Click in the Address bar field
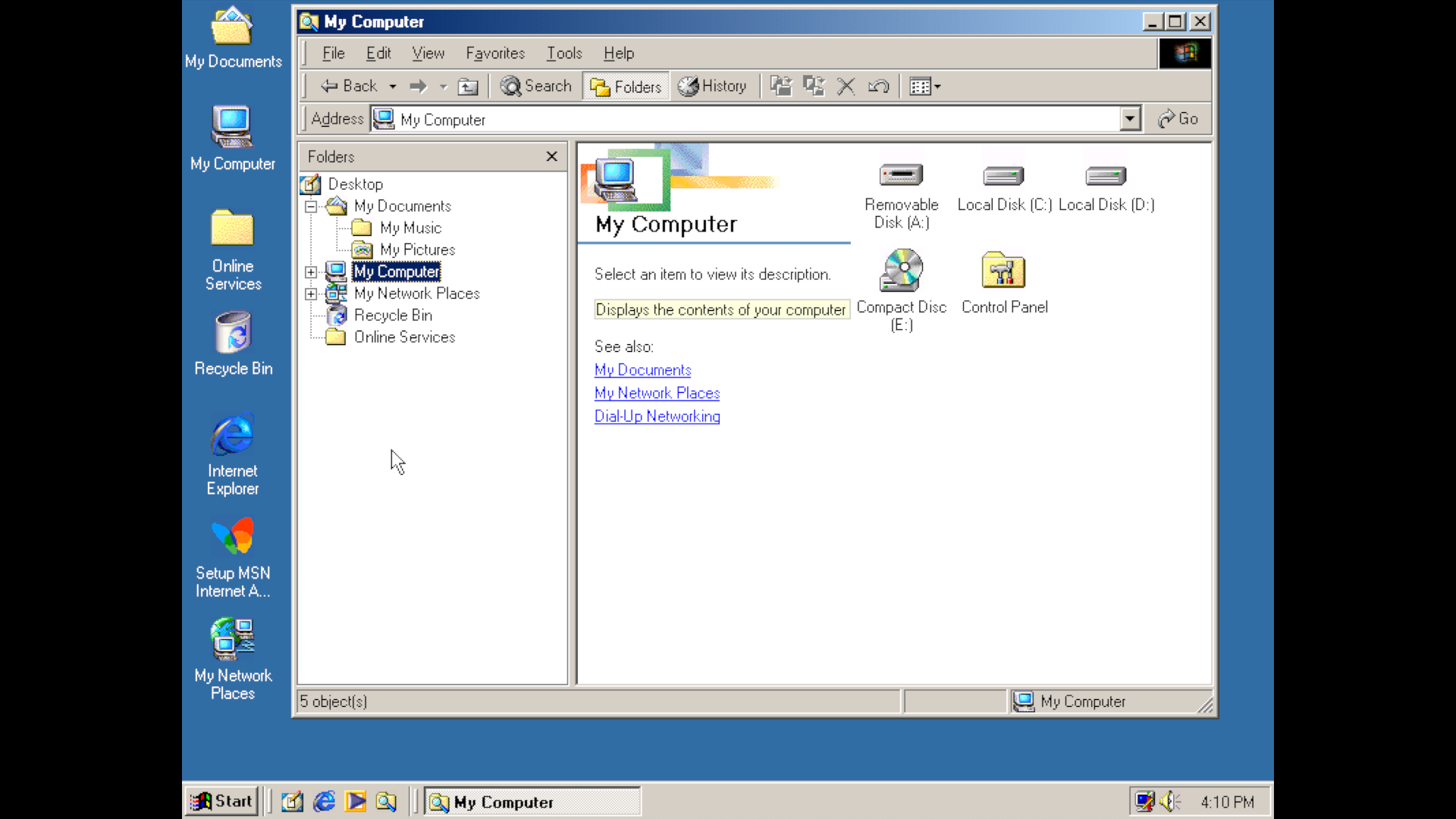This screenshot has height=819, width=1456. click(746, 119)
